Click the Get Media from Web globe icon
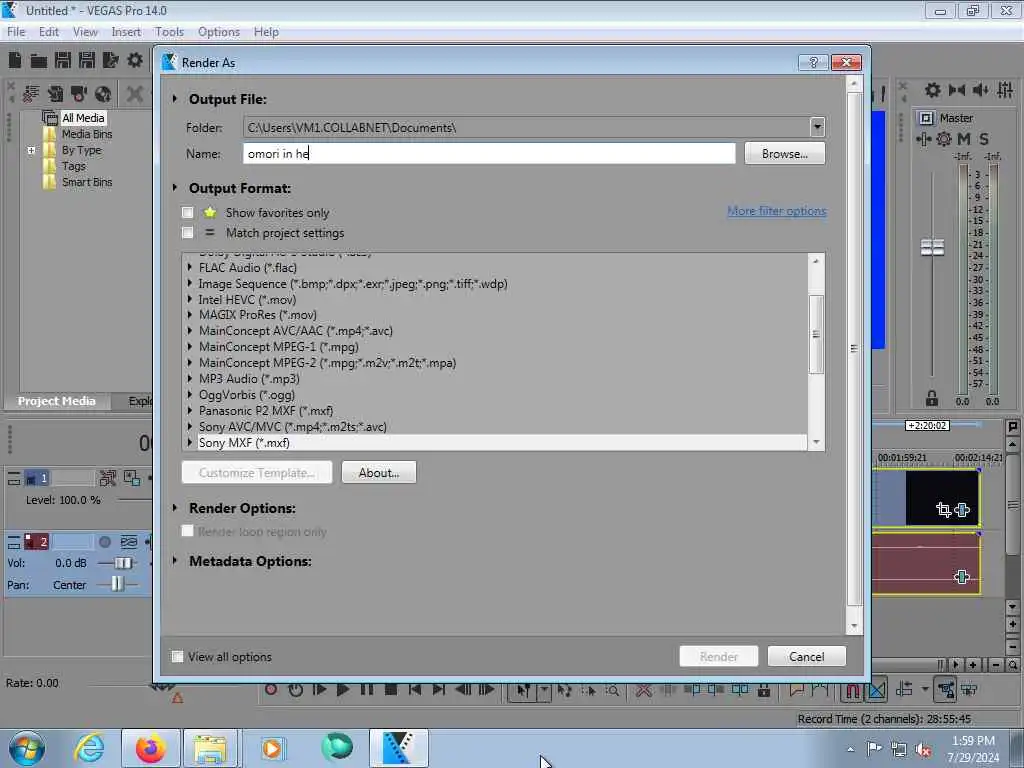1024x768 pixels. click(x=103, y=94)
